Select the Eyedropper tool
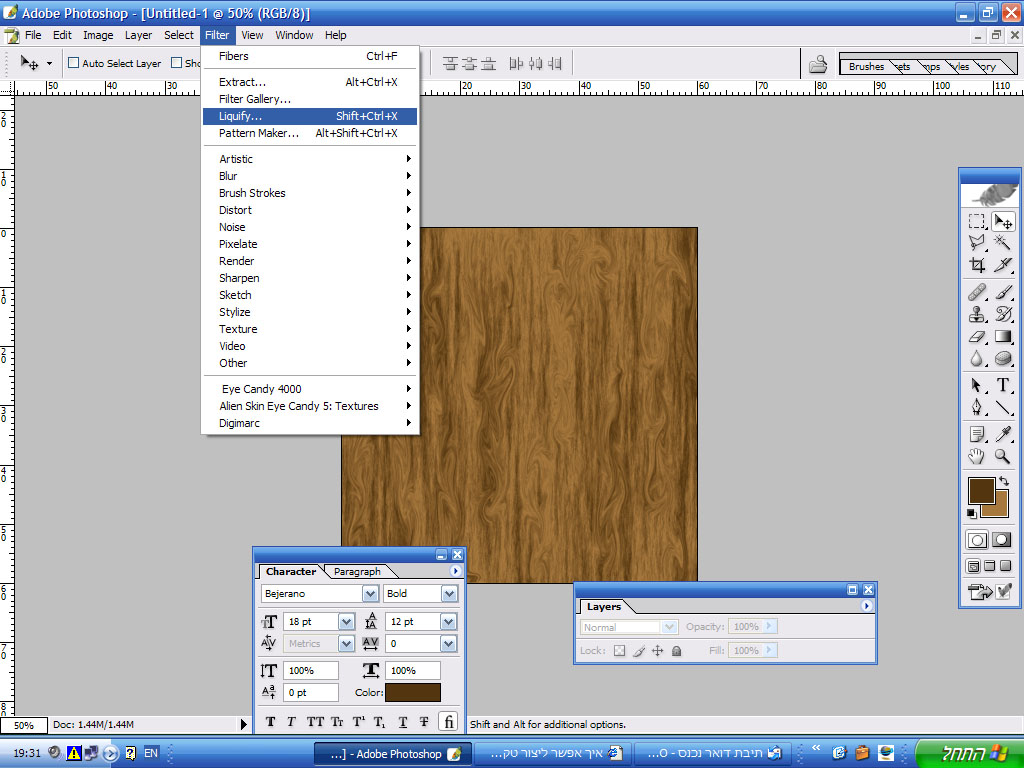This screenshot has height=768, width=1024. (1003, 434)
